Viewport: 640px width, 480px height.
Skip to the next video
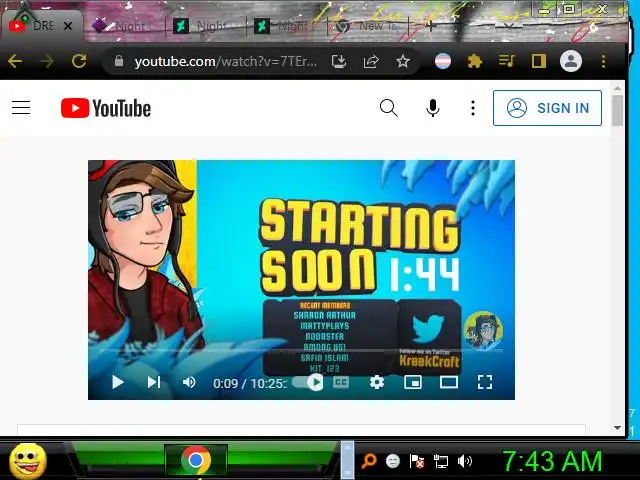[x=154, y=382]
